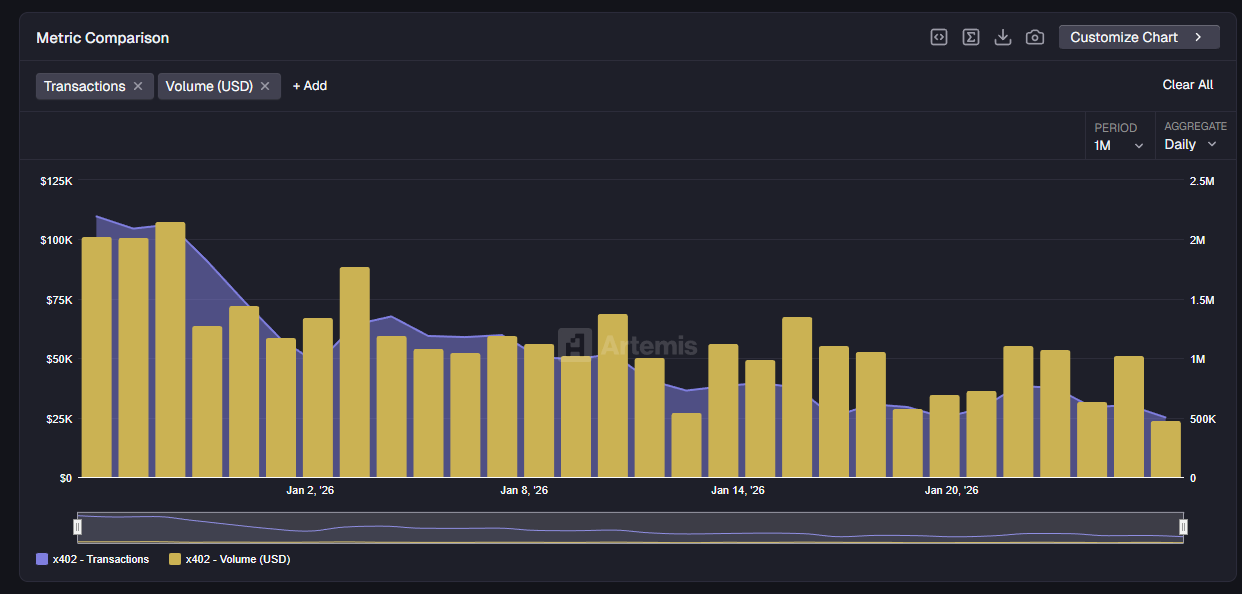This screenshot has height=594, width=1242.
Task: Click the 1M right axis label
Action: [x=1198, y=359]
